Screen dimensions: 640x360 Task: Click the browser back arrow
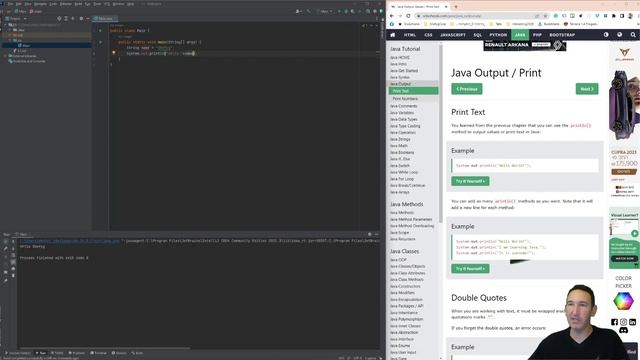(x=392, y=16)
